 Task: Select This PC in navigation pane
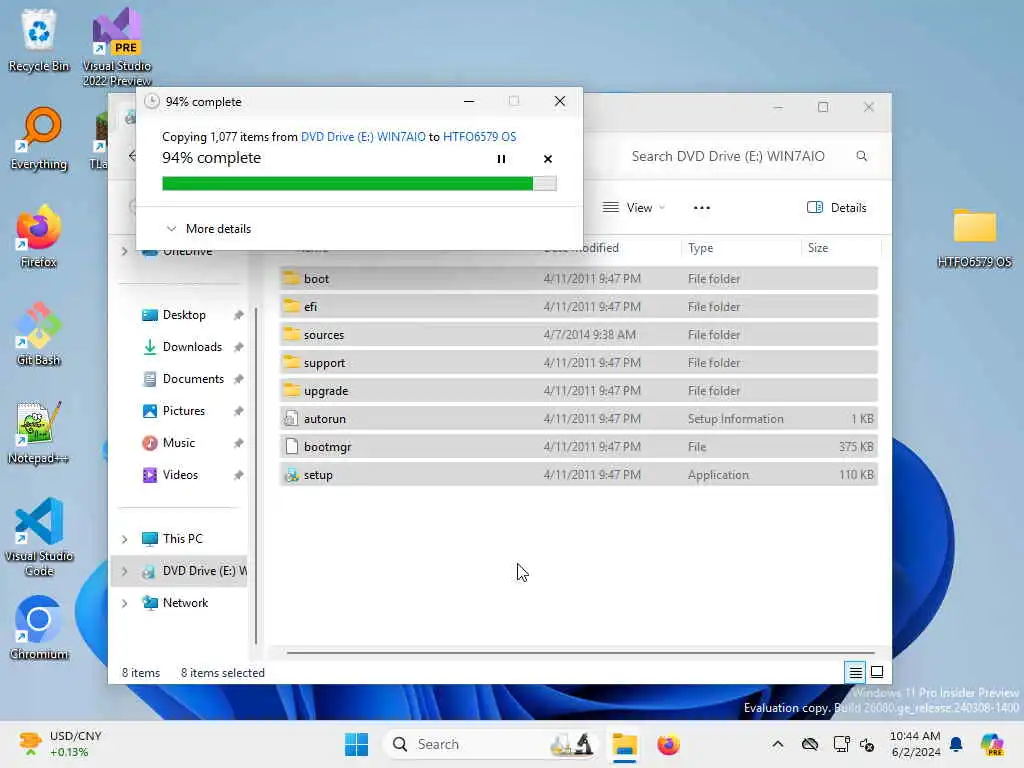pos(183,539)
